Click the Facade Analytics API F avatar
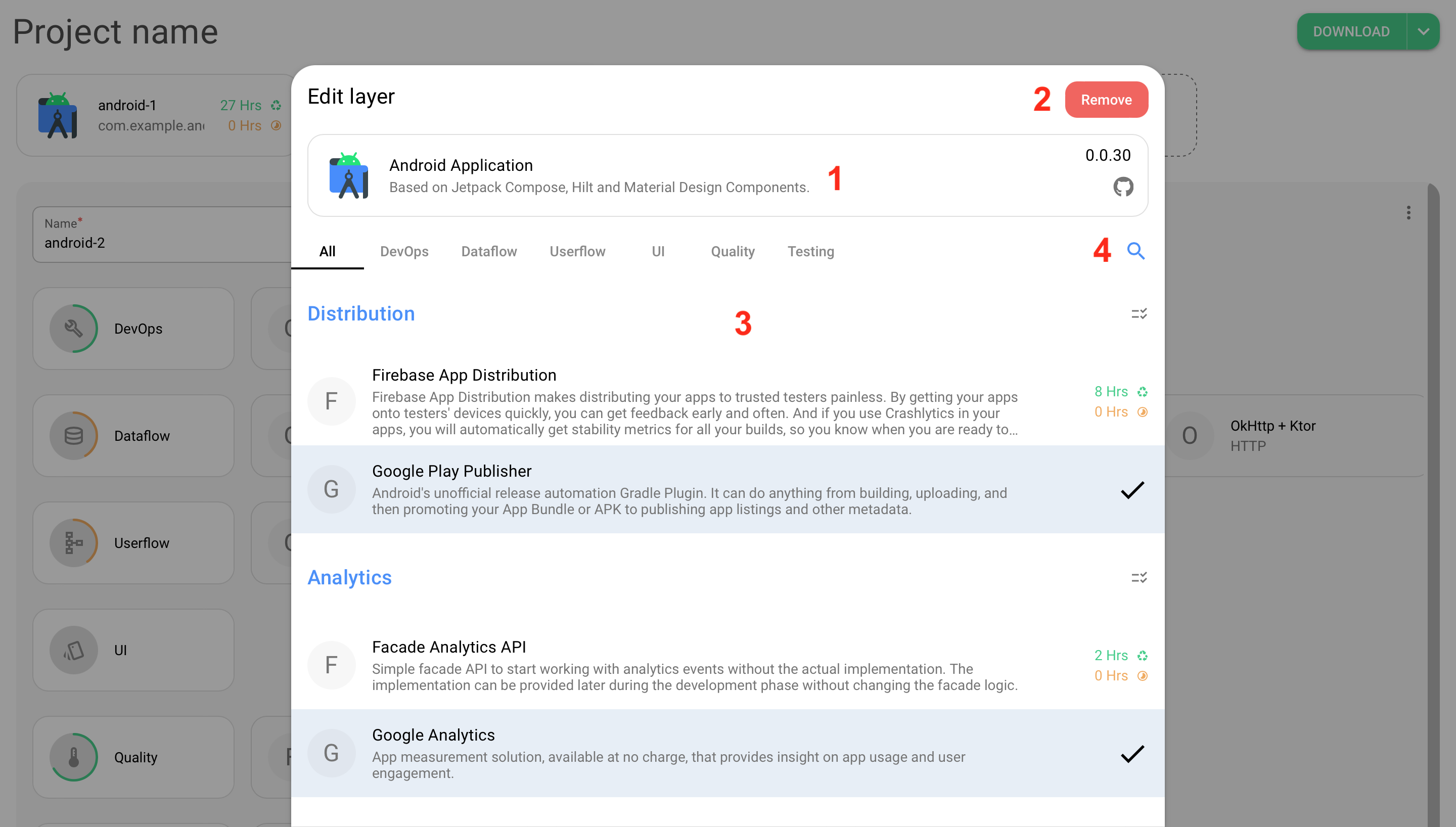Viewport: 1456px width, 827px height. (331, 665)
